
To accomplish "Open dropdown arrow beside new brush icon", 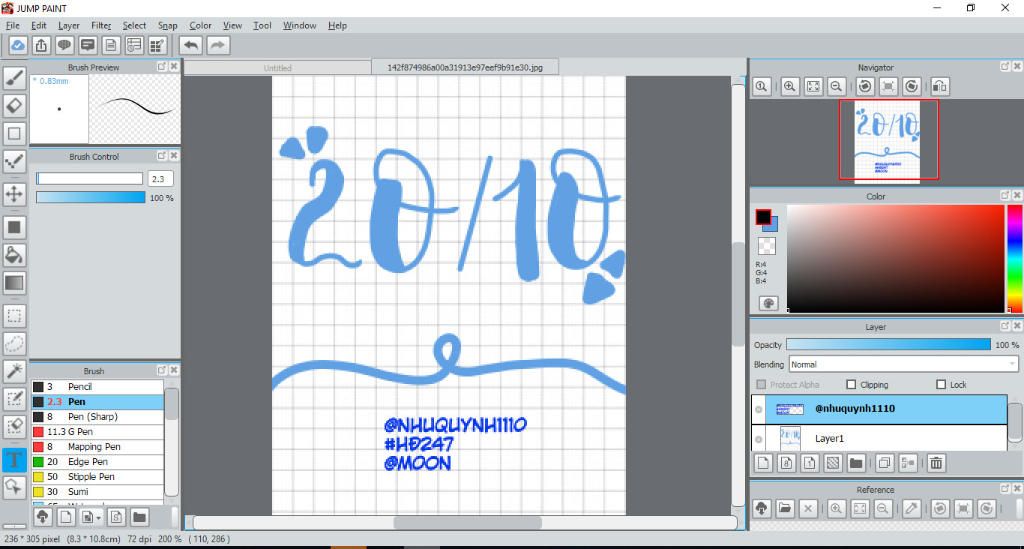I will 99,518.
